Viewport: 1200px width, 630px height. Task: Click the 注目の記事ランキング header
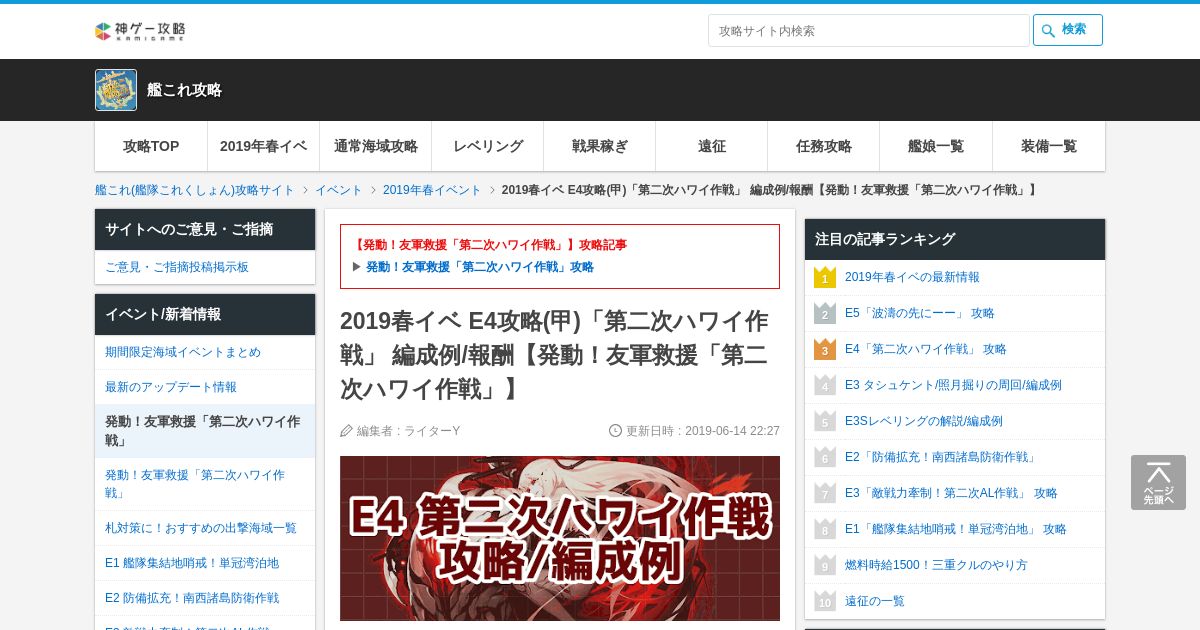[x=955, y=239]
